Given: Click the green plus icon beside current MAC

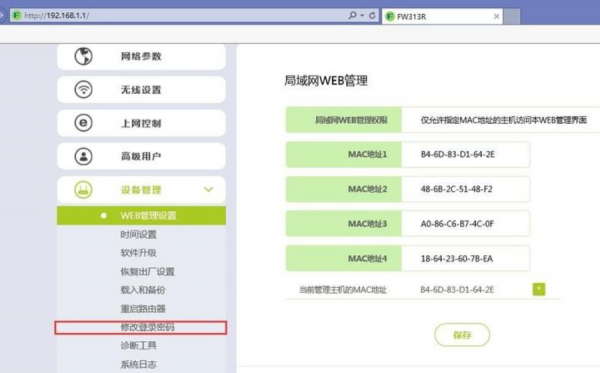Looking at the screenshot, I should 539,289.
